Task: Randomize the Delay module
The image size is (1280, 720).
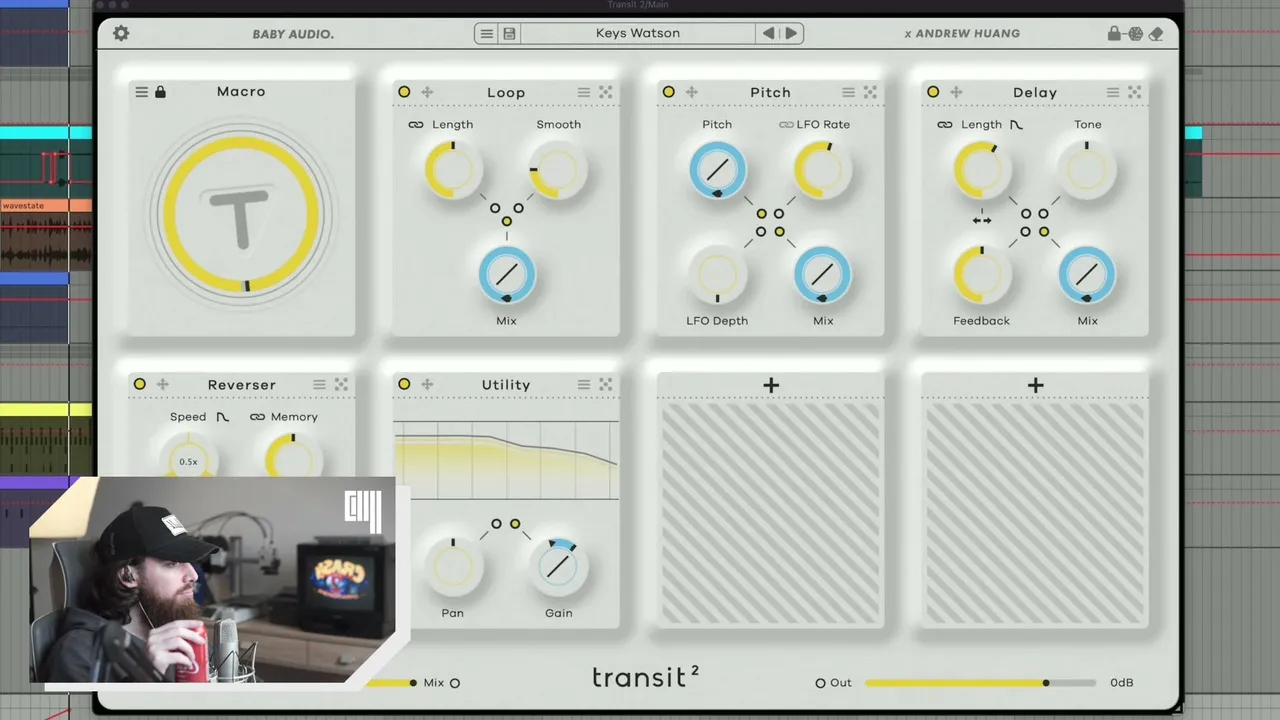Action: point(1134,92)
